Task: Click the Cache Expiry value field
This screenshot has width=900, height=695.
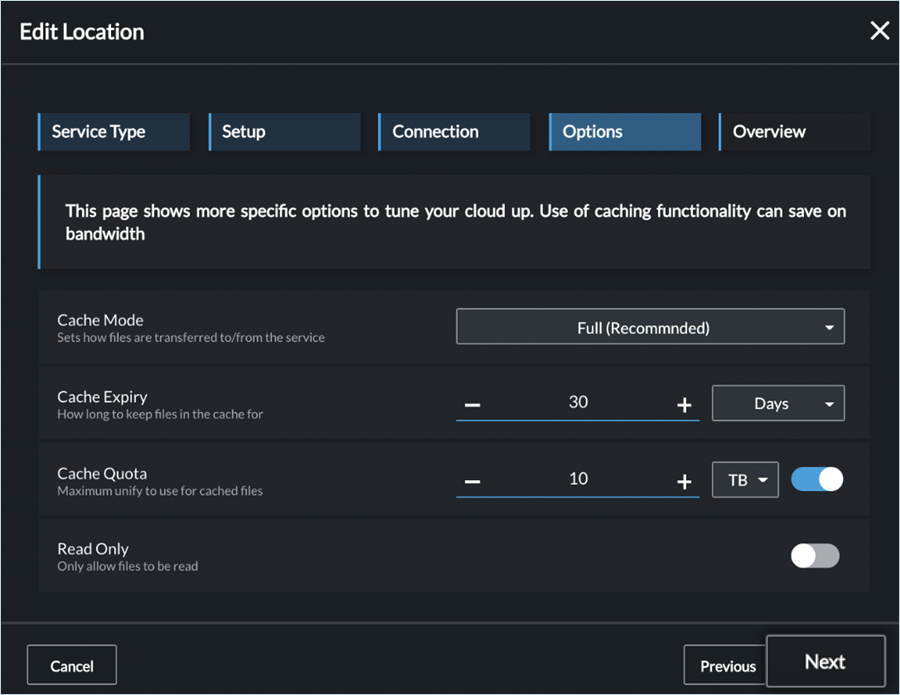Action: [x=578, y=403]
